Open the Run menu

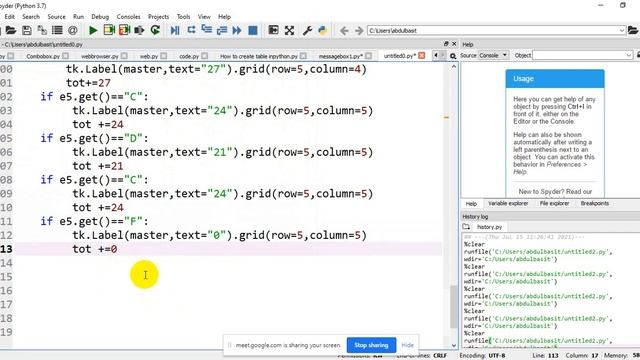(x=78, y=17)
